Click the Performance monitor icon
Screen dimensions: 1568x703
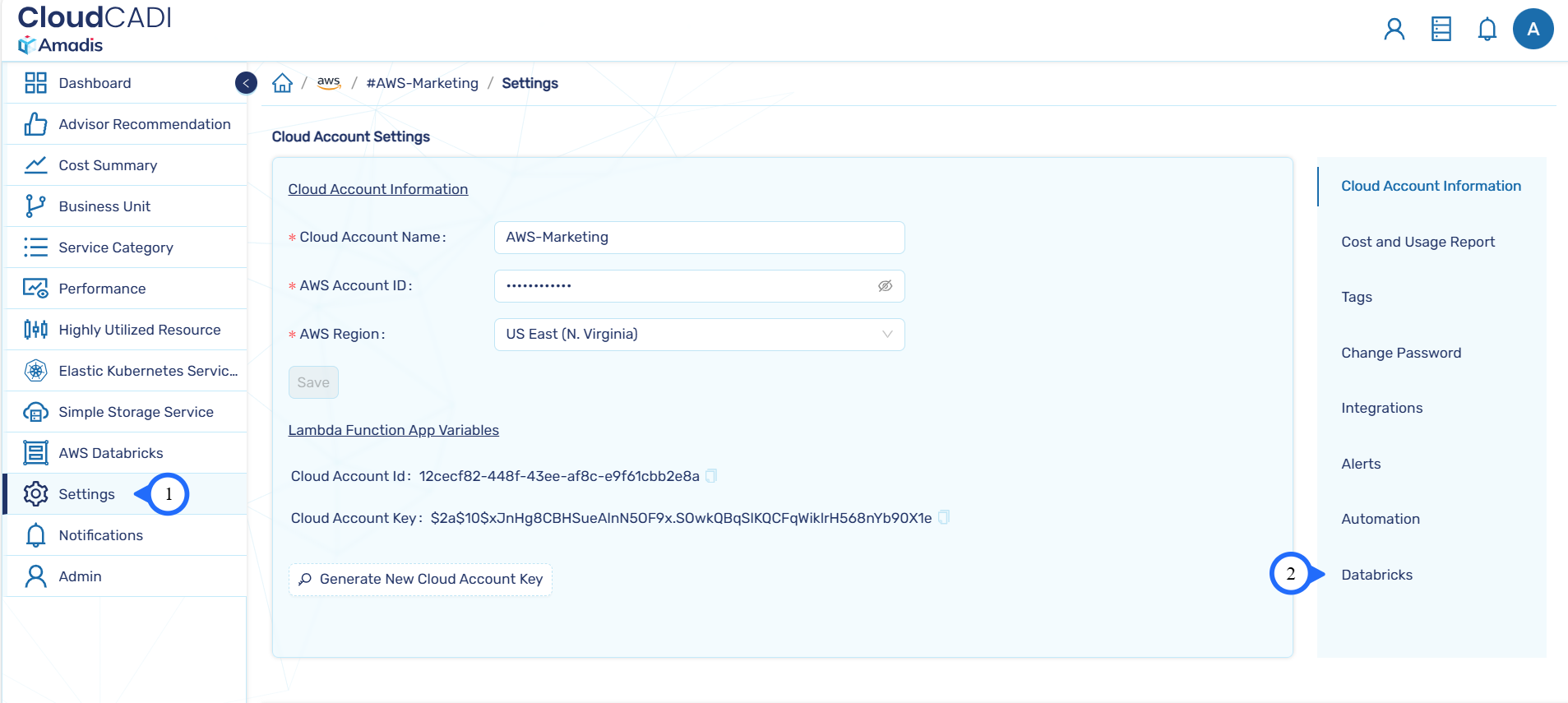tap(35, 289)
